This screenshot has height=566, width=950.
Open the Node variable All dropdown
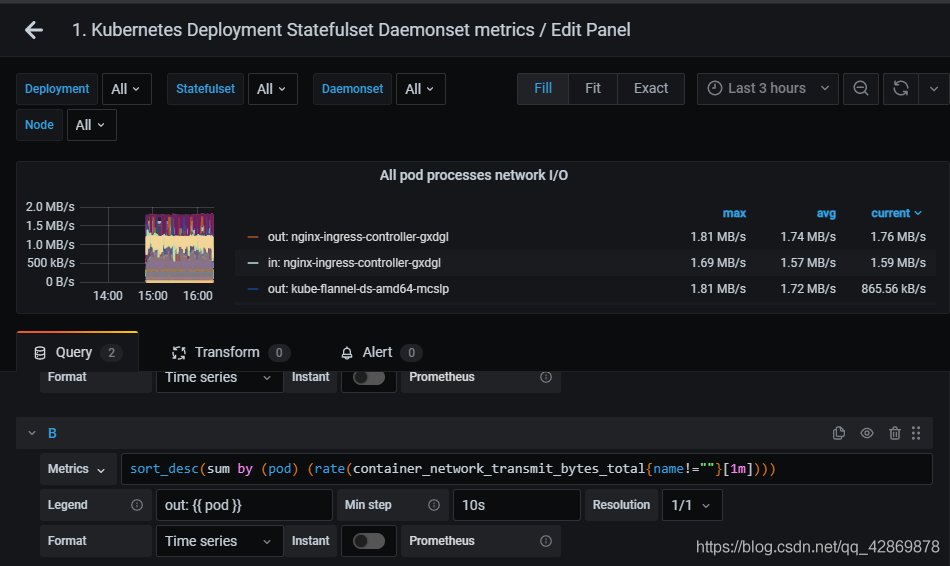[91, 125]
